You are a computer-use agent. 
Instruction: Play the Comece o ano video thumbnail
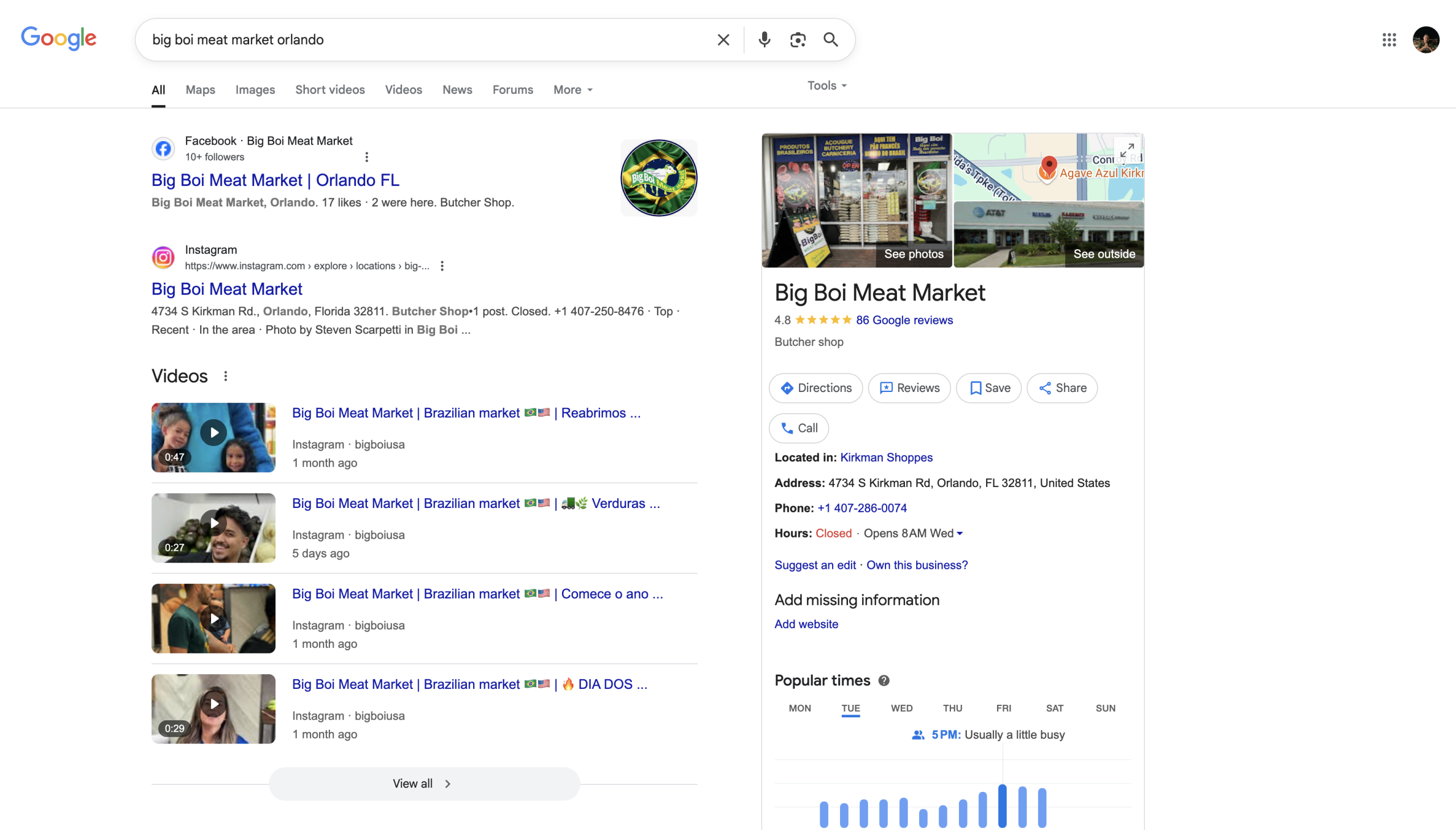pyautogui.click(x=213, y=618)
